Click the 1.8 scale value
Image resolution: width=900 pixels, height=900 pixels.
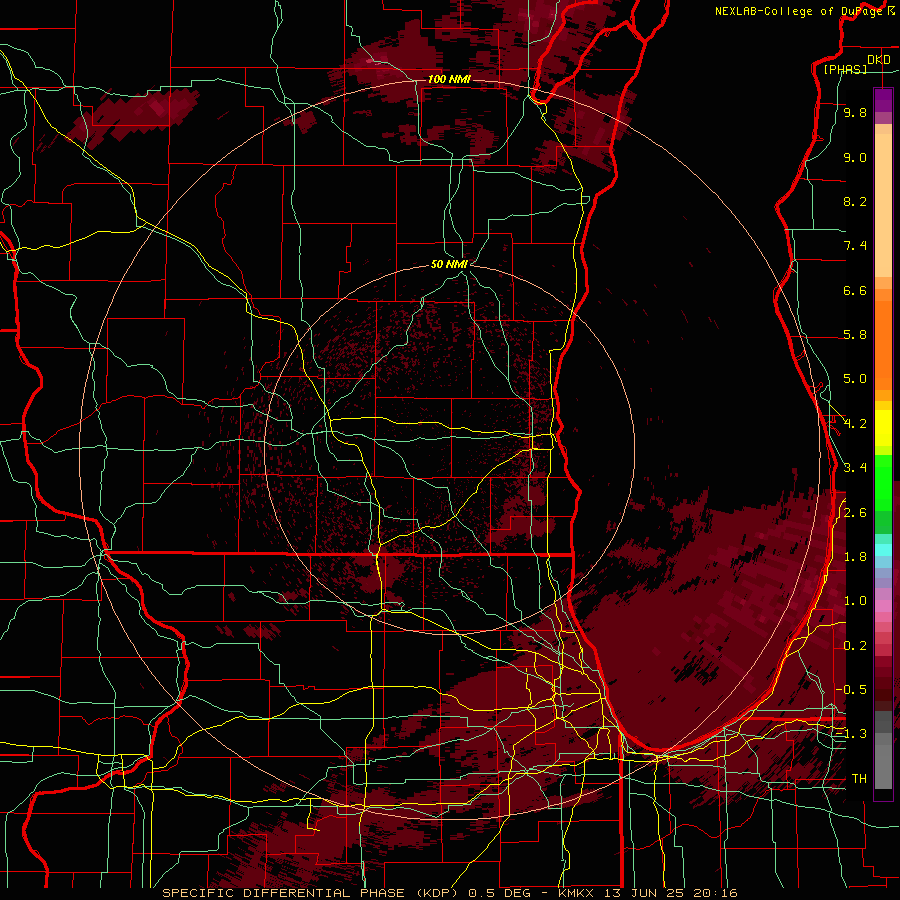[x=855, y=557]
